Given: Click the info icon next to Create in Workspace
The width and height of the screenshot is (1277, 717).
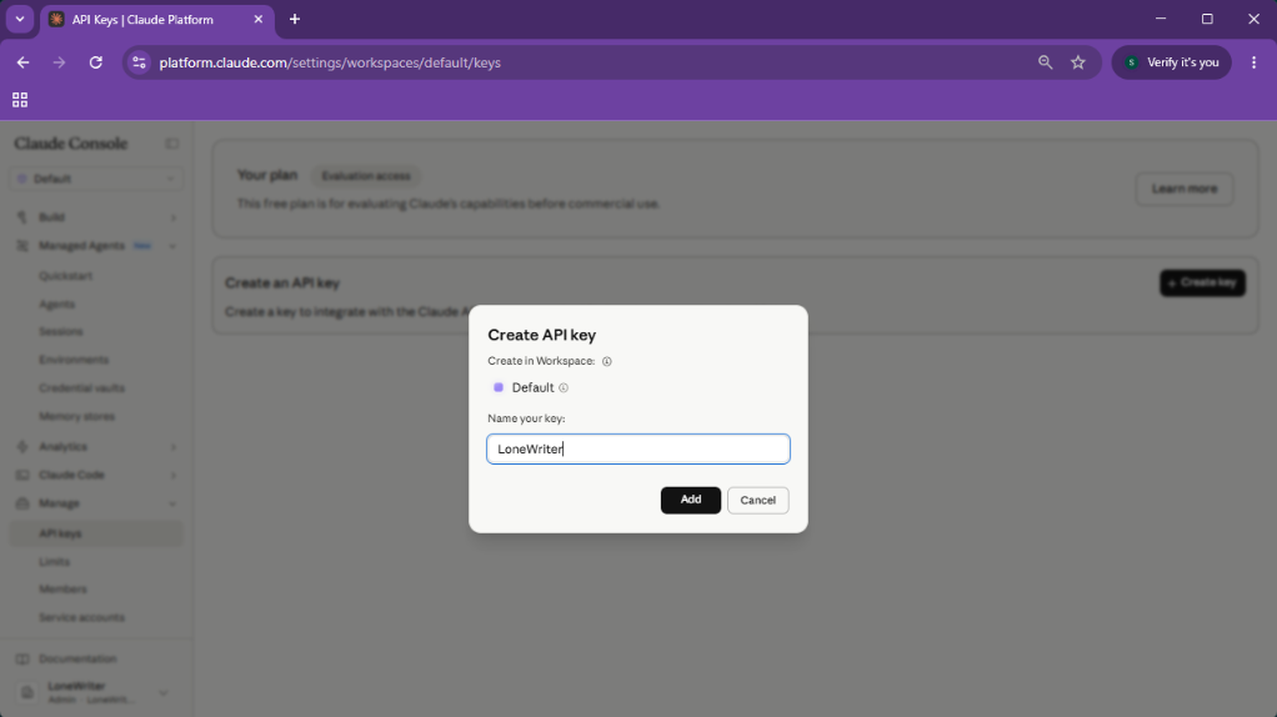Looking at the screenshot, I should pos(607,362).
